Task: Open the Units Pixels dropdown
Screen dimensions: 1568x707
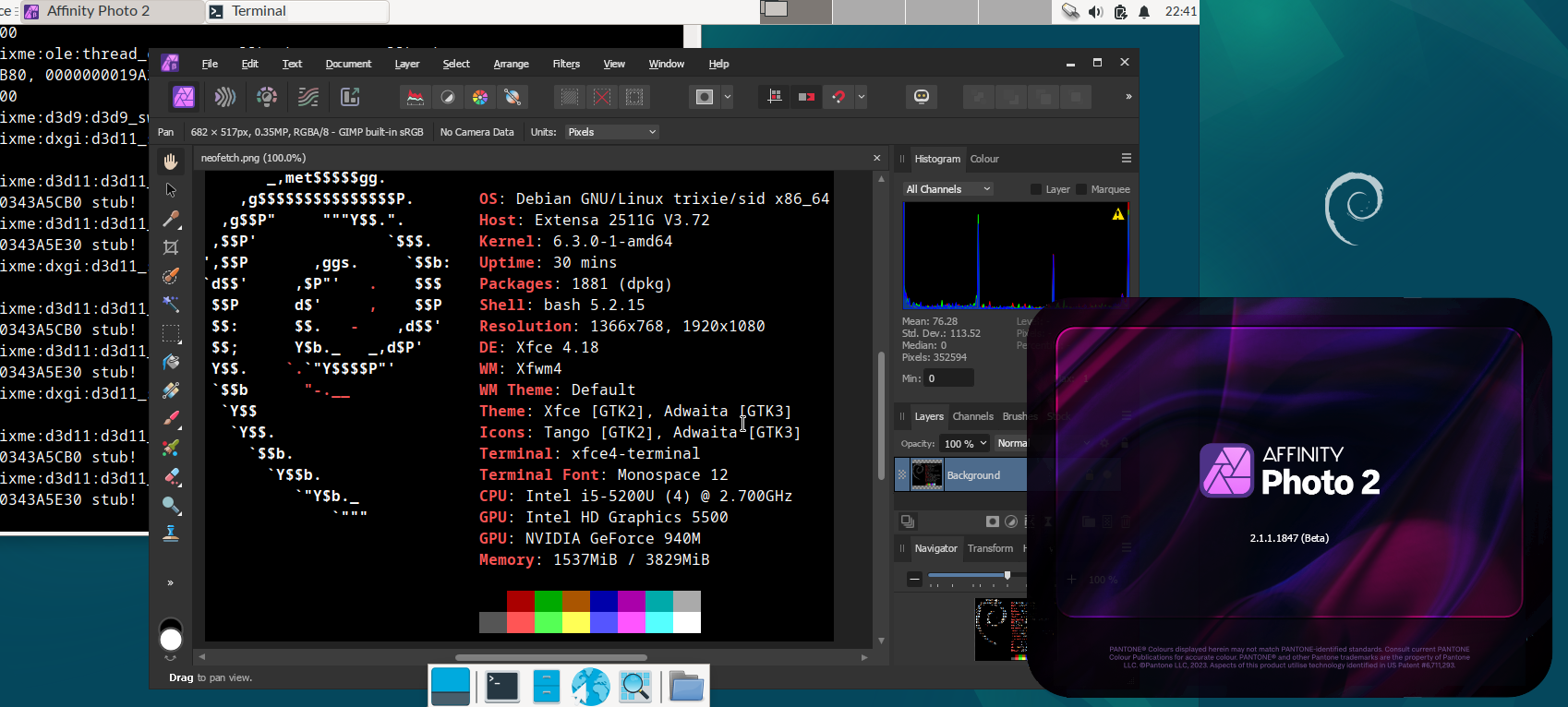Action: coord(611,132)
